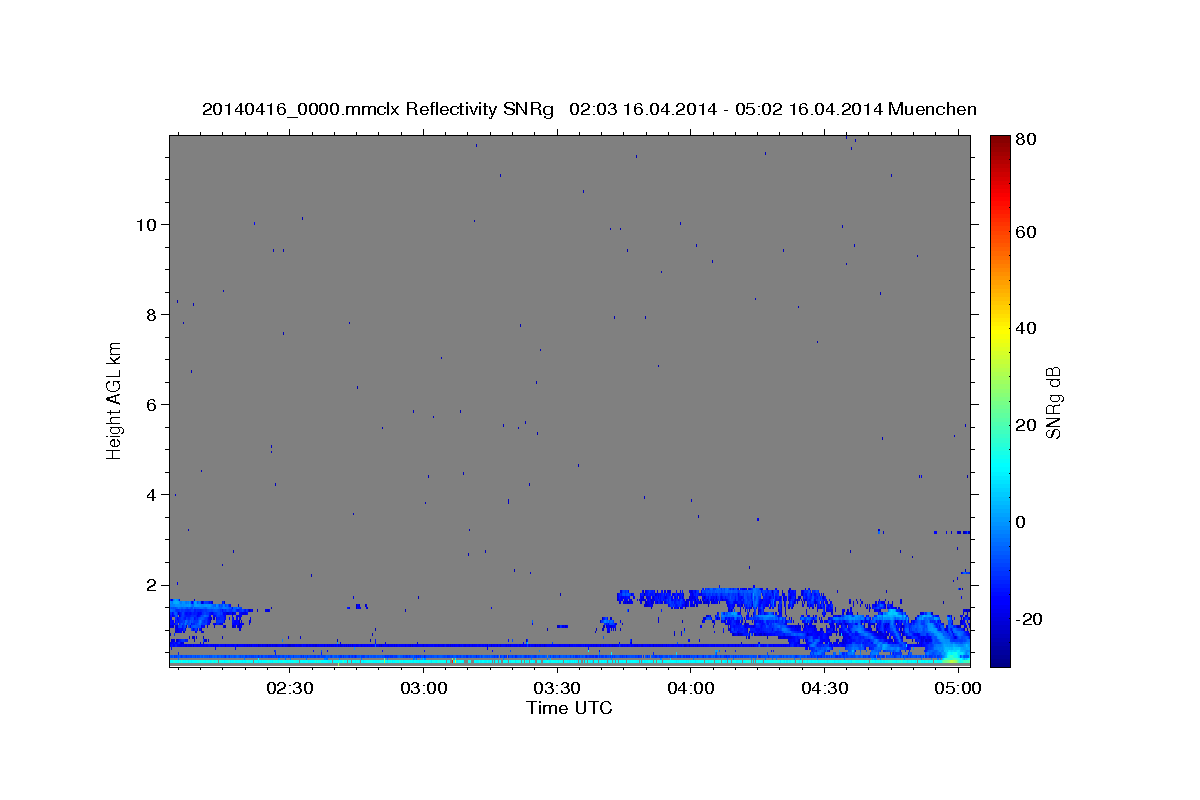The width and height of the screenshot is (1200, 800).
Task: Click the height tick label 4
Action: pyautogui.click(x=152, y=494)
